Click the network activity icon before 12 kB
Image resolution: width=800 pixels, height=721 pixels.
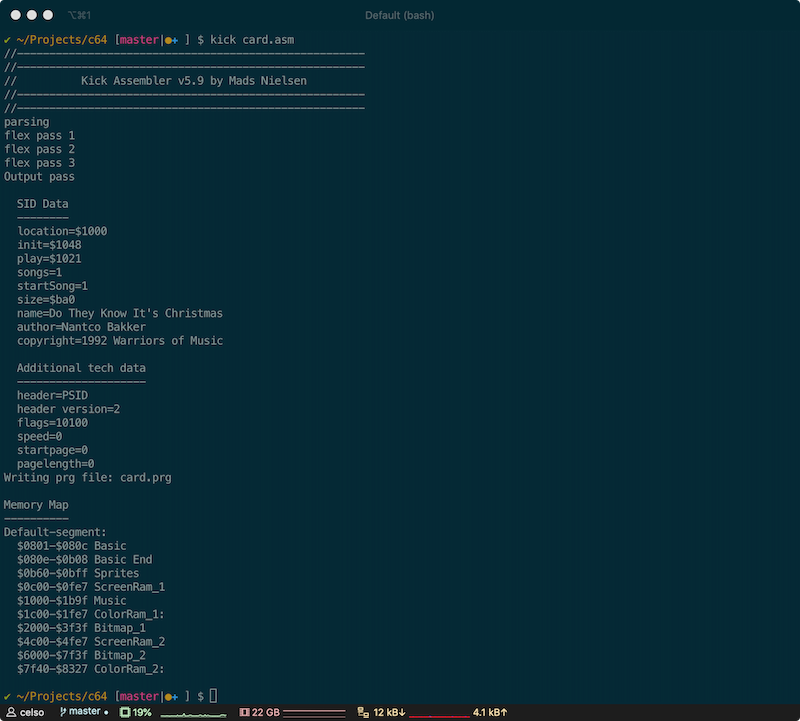pos(361,712)
